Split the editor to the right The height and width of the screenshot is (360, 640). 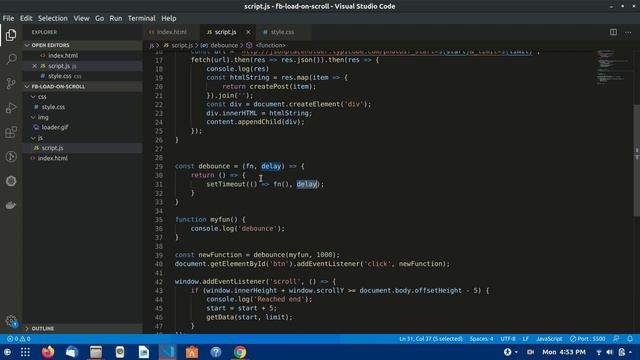(x=613, y=32)
